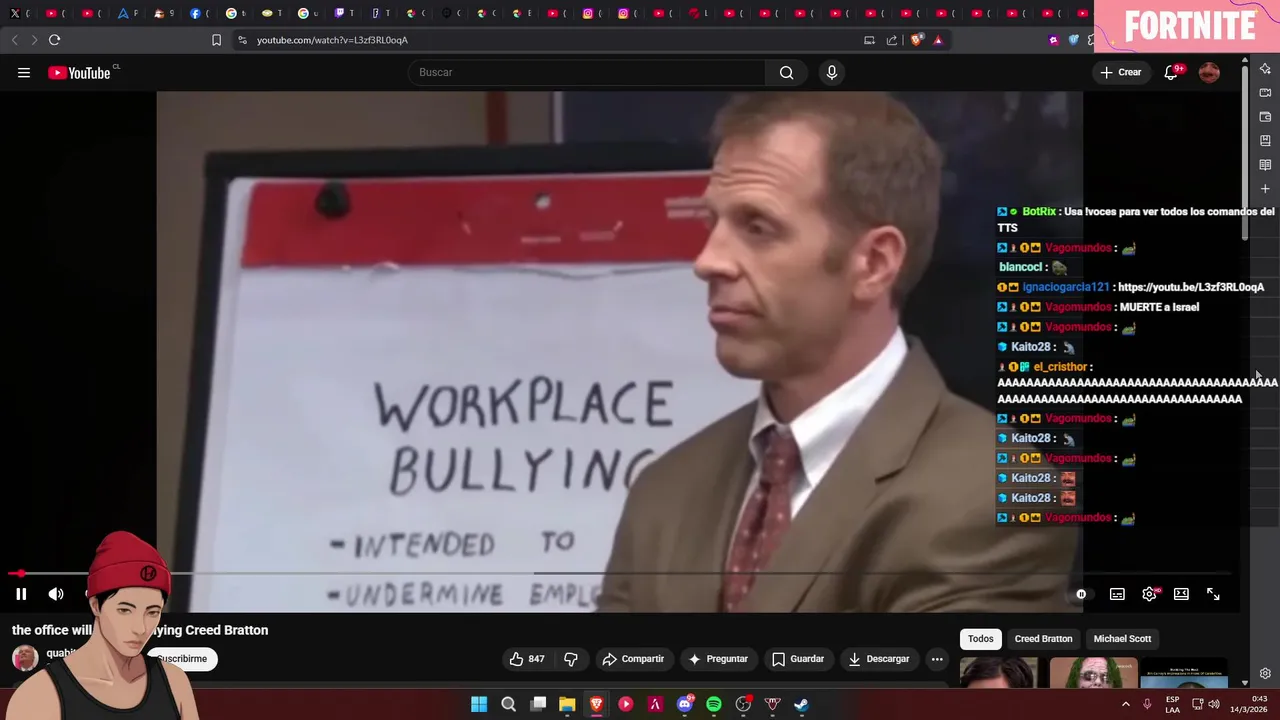
Task: Focus the Buscar search field
Action: point(588,72)
